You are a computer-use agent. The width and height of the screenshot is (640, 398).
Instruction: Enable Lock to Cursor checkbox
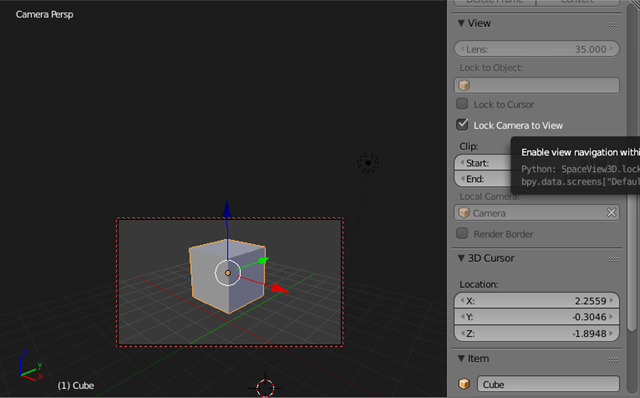pyautogui.click(x=462, y=104)
